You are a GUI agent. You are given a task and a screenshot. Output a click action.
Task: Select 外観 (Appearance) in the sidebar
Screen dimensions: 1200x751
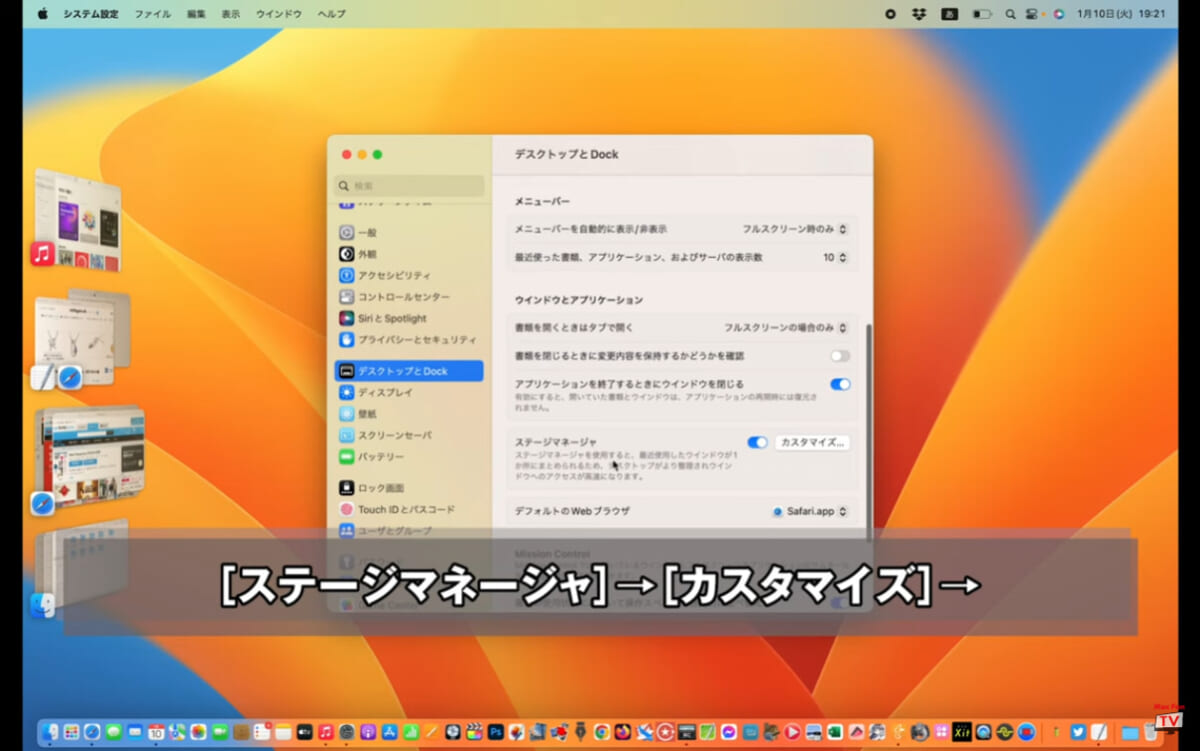(408, 254)
